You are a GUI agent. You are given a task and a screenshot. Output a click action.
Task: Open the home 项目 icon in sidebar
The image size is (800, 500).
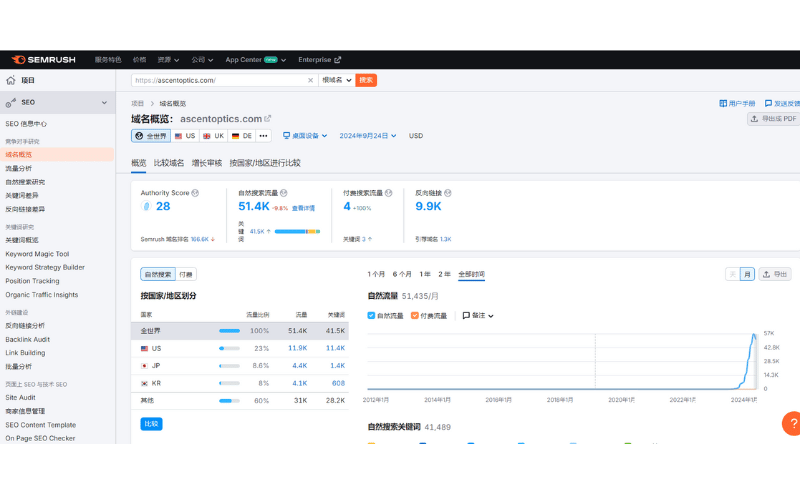pyautogui.click(x=10, y=80)
